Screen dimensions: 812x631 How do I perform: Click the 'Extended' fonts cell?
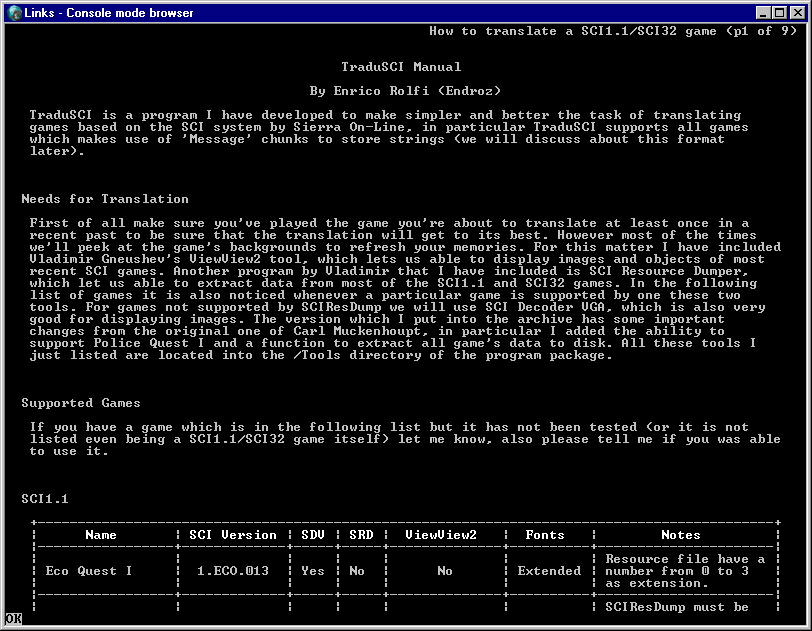549,571
